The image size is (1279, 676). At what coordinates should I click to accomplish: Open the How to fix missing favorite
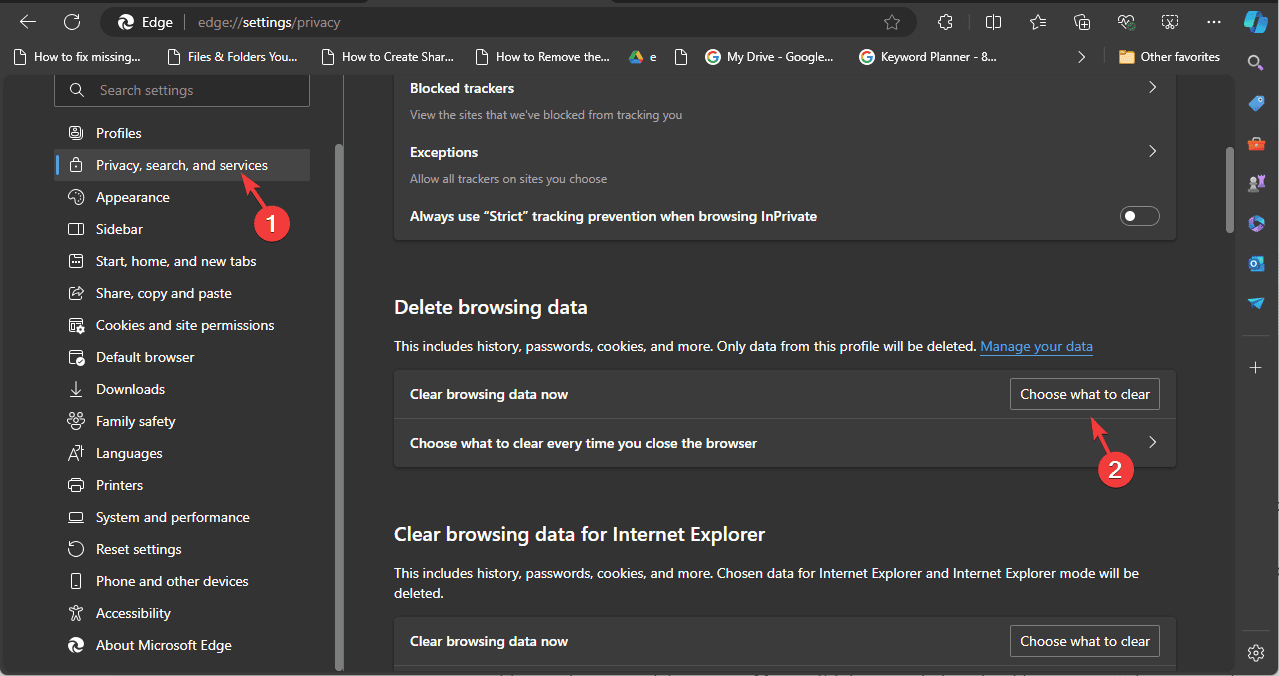tap(78, 57)
